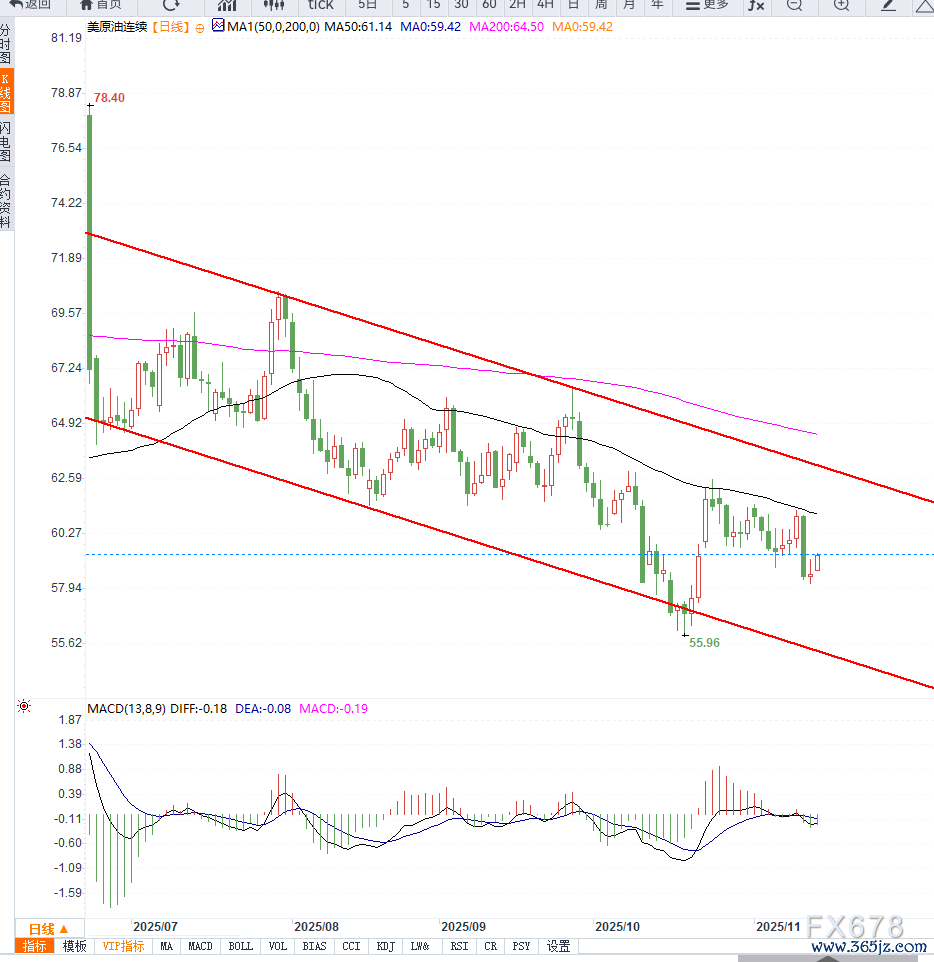Image resolution: width=934 pixels, height=962 pixels.
Task: Click the 设置 settings button
Action: [x=558, y=946]
